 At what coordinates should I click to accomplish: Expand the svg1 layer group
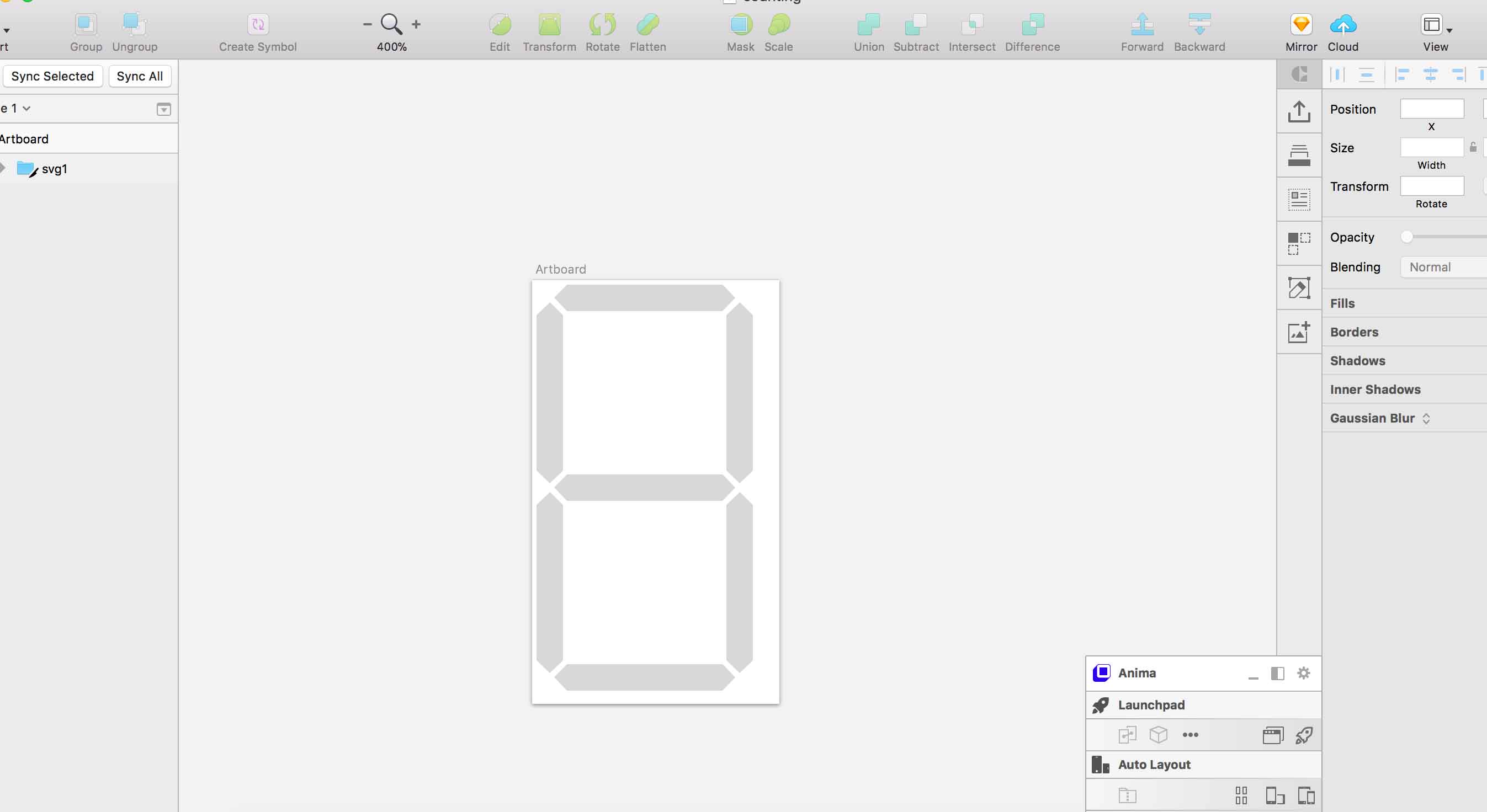point(3,168)
